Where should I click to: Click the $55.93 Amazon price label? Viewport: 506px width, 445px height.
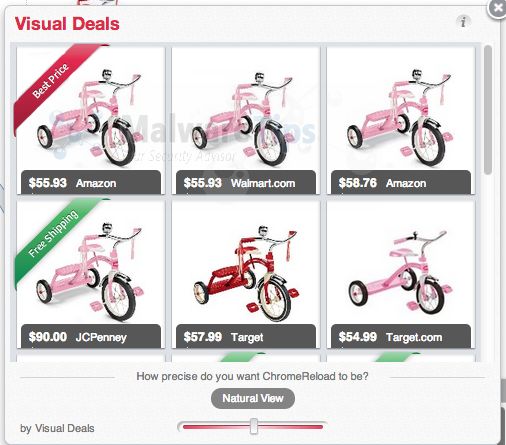coord(48,183)
